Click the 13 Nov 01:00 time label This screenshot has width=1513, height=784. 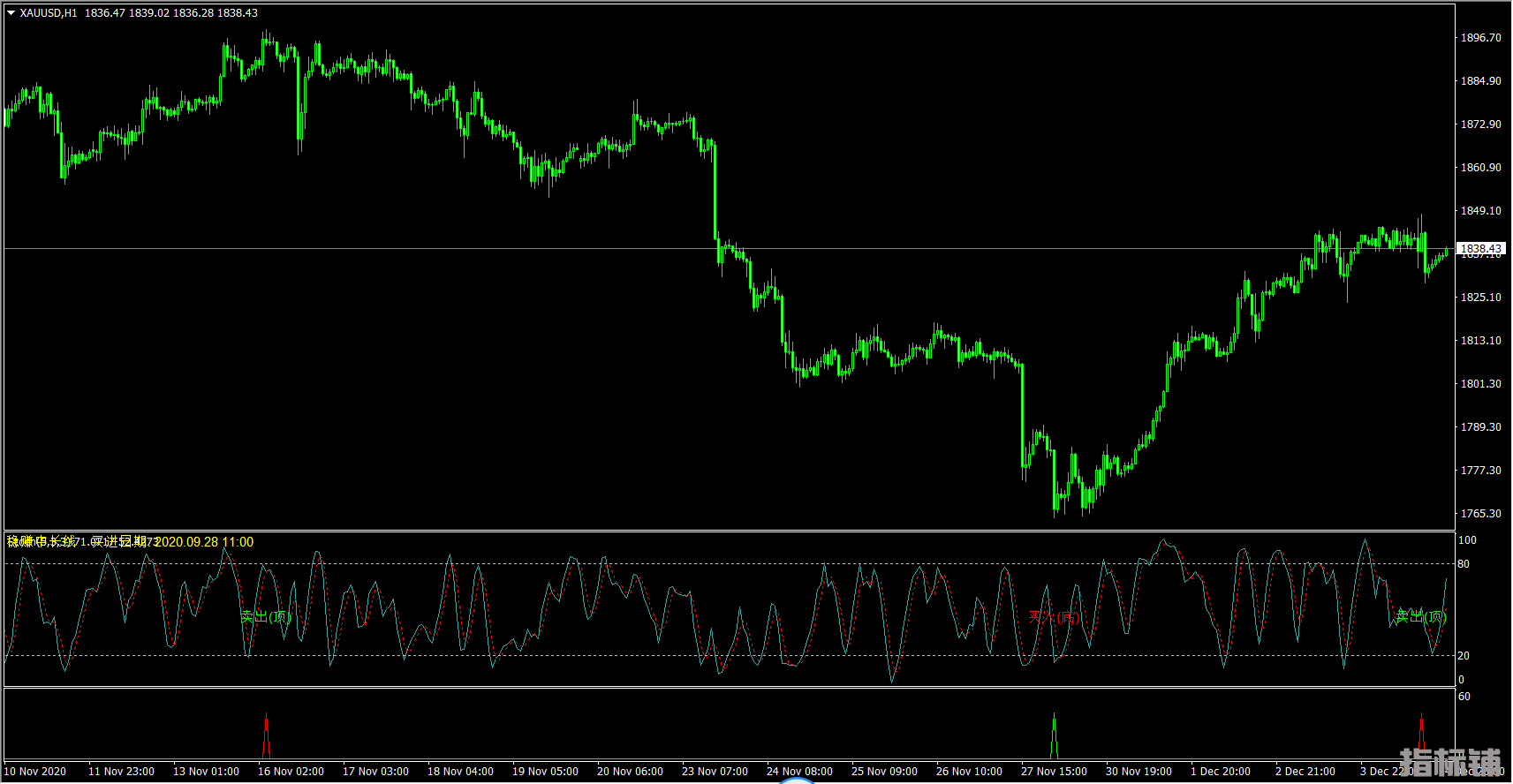click(206, 772)
